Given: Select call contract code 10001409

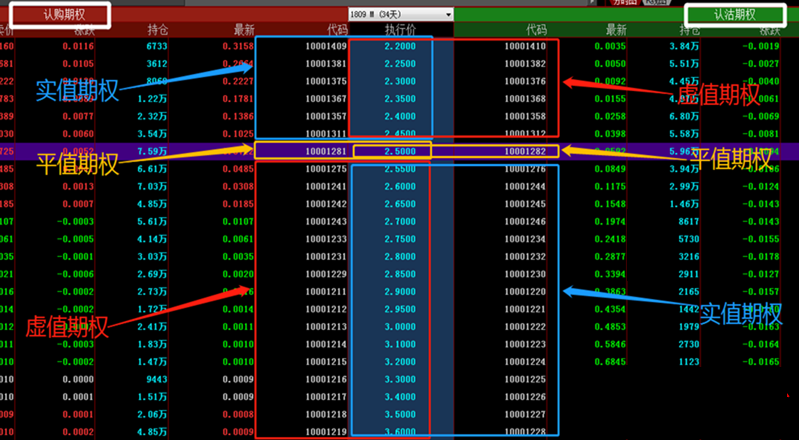Looking at the screenshot, I should click(x=326, y=46).
